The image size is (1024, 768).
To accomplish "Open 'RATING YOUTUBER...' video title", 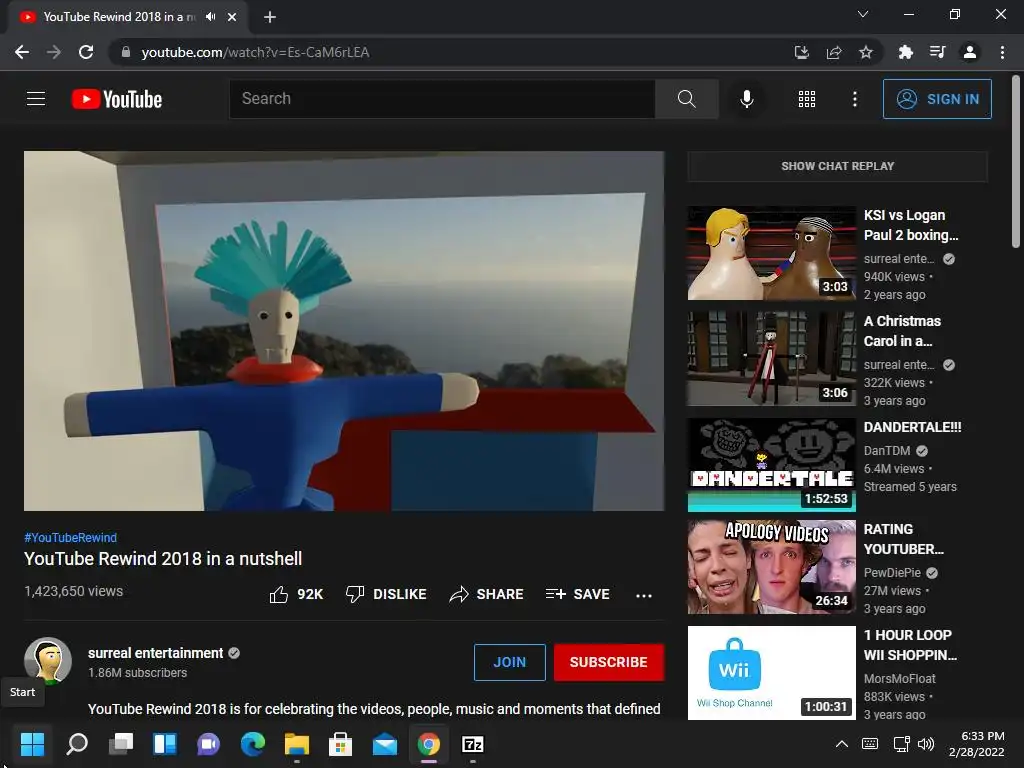I will 904,539.
